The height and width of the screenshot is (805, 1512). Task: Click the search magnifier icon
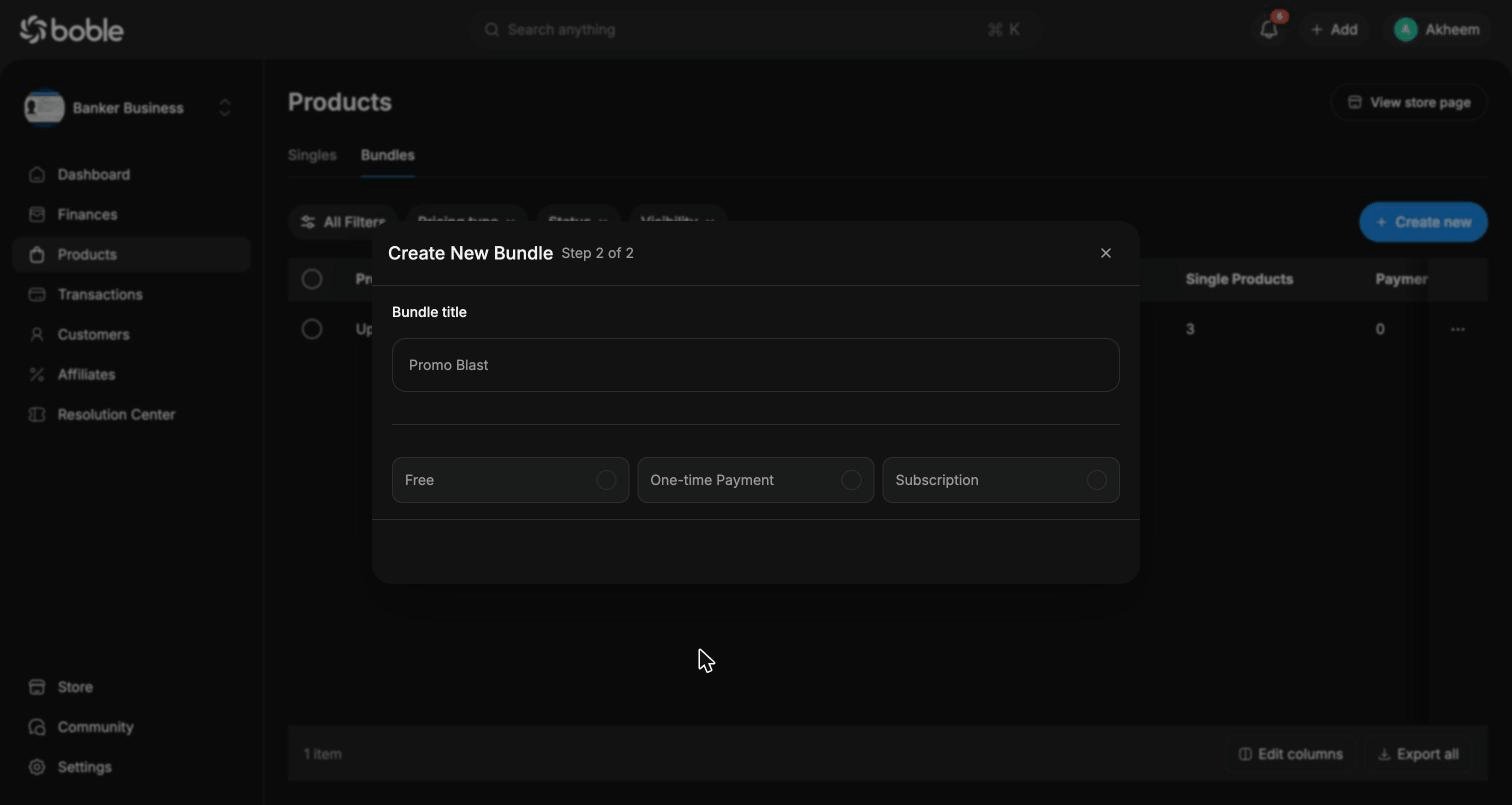492,30
